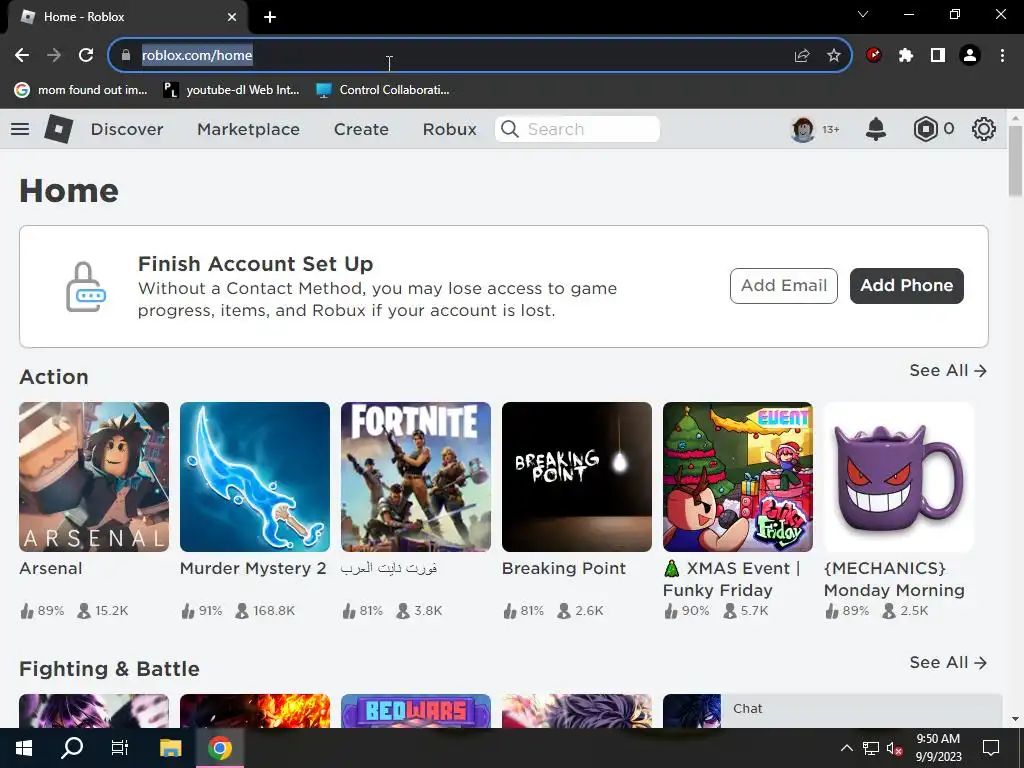1024x768 pixels.
Task: Open the Chrome profile icon
Action: click(970, 56)
